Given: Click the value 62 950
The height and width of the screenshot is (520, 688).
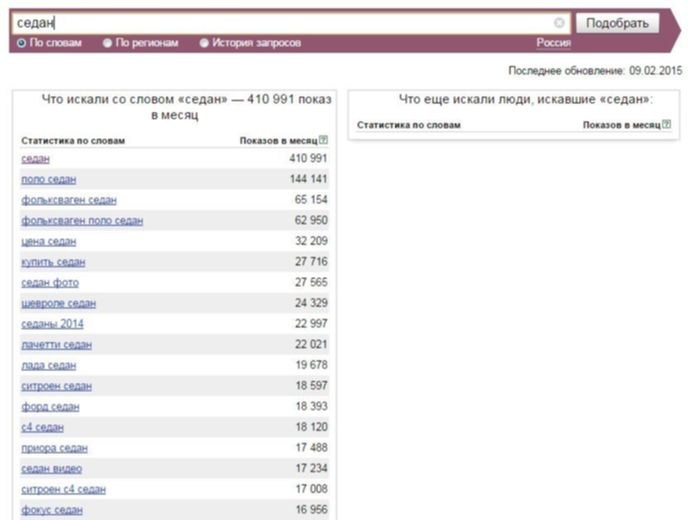Looking at the screenshot, I should (311, 220).
